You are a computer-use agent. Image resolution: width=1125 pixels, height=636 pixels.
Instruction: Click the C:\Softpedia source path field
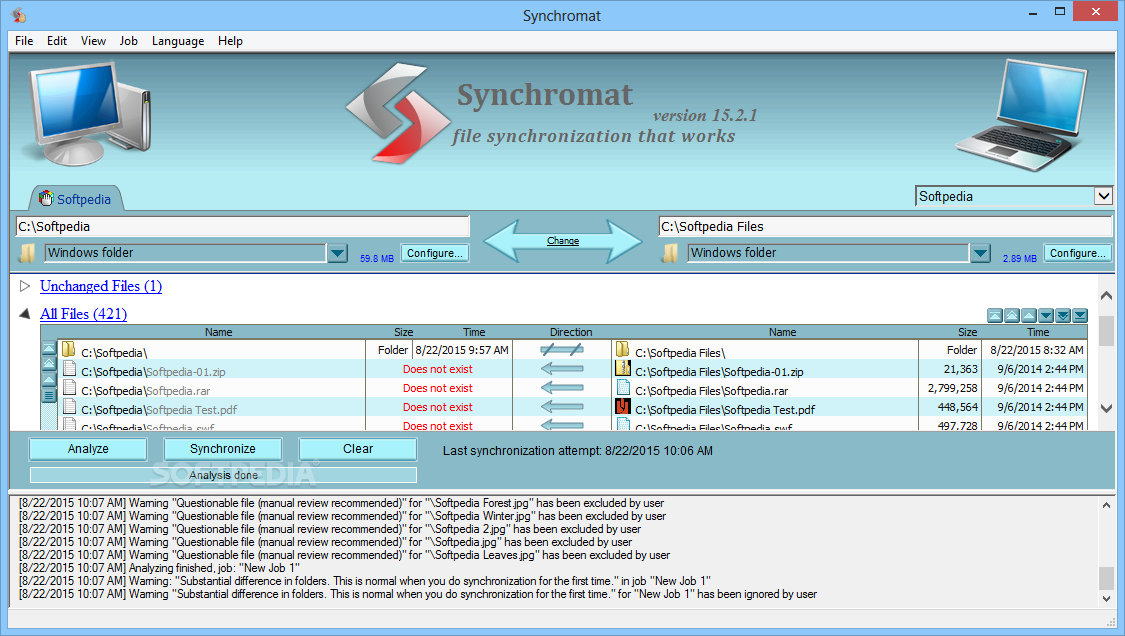[x=243, y=226]
